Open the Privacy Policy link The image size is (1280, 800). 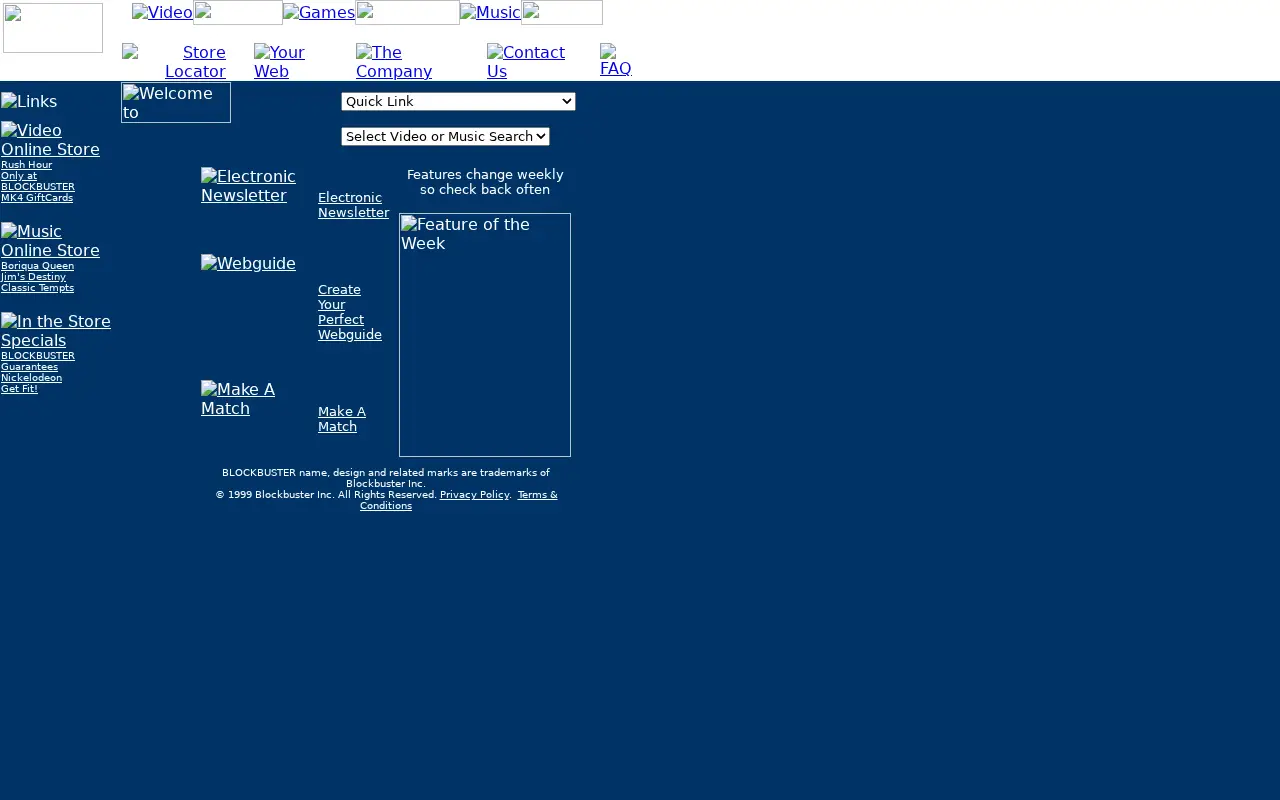click(x=474, y=495)
